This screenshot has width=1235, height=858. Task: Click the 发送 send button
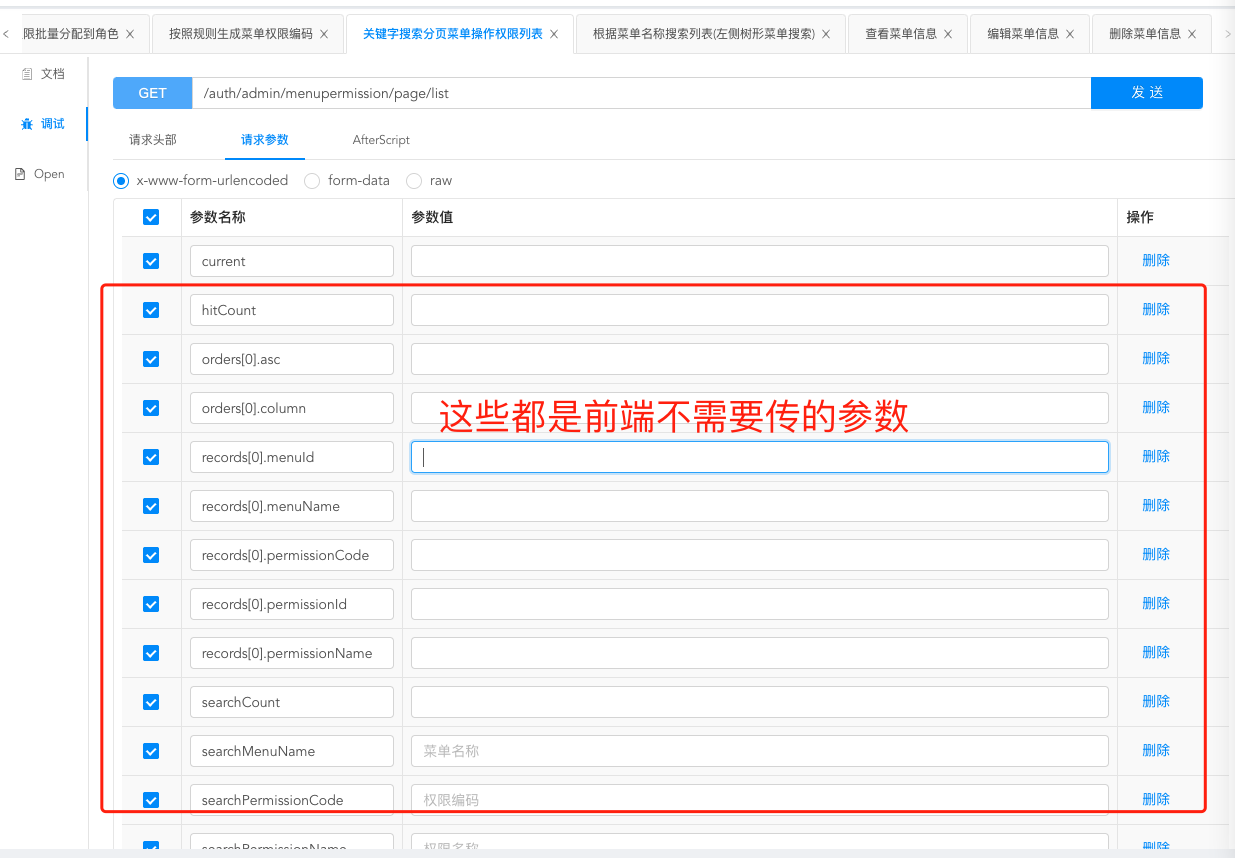(1146, 92)
